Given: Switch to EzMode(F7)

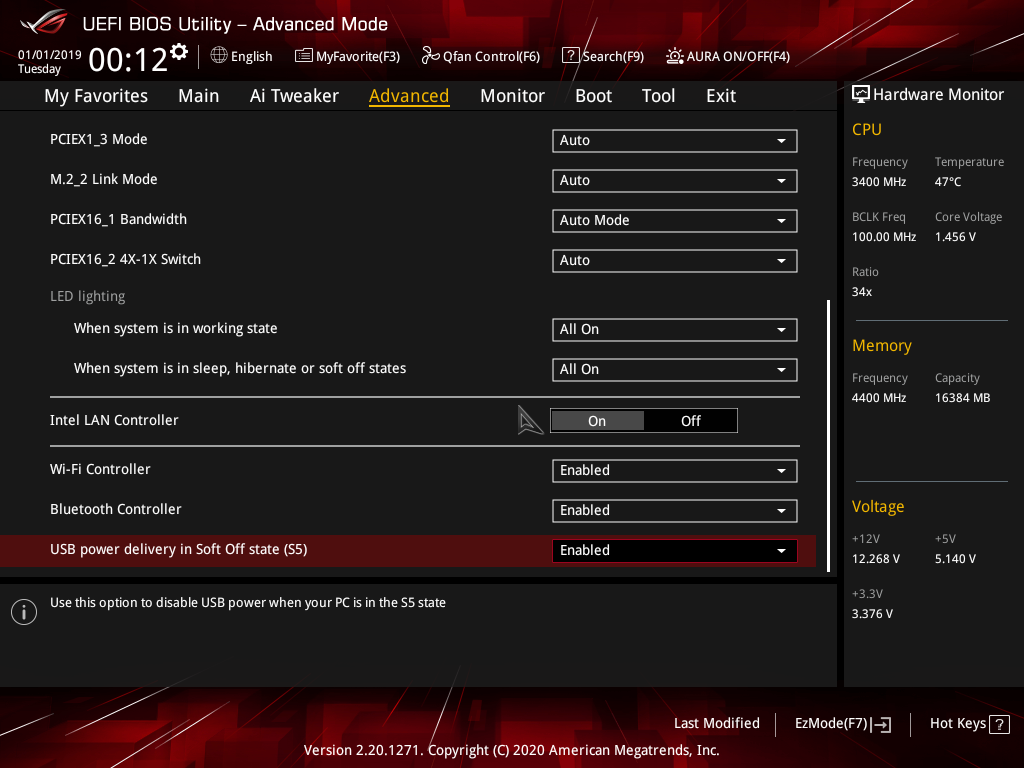Looking at the screenshot, I should point(842,724).
